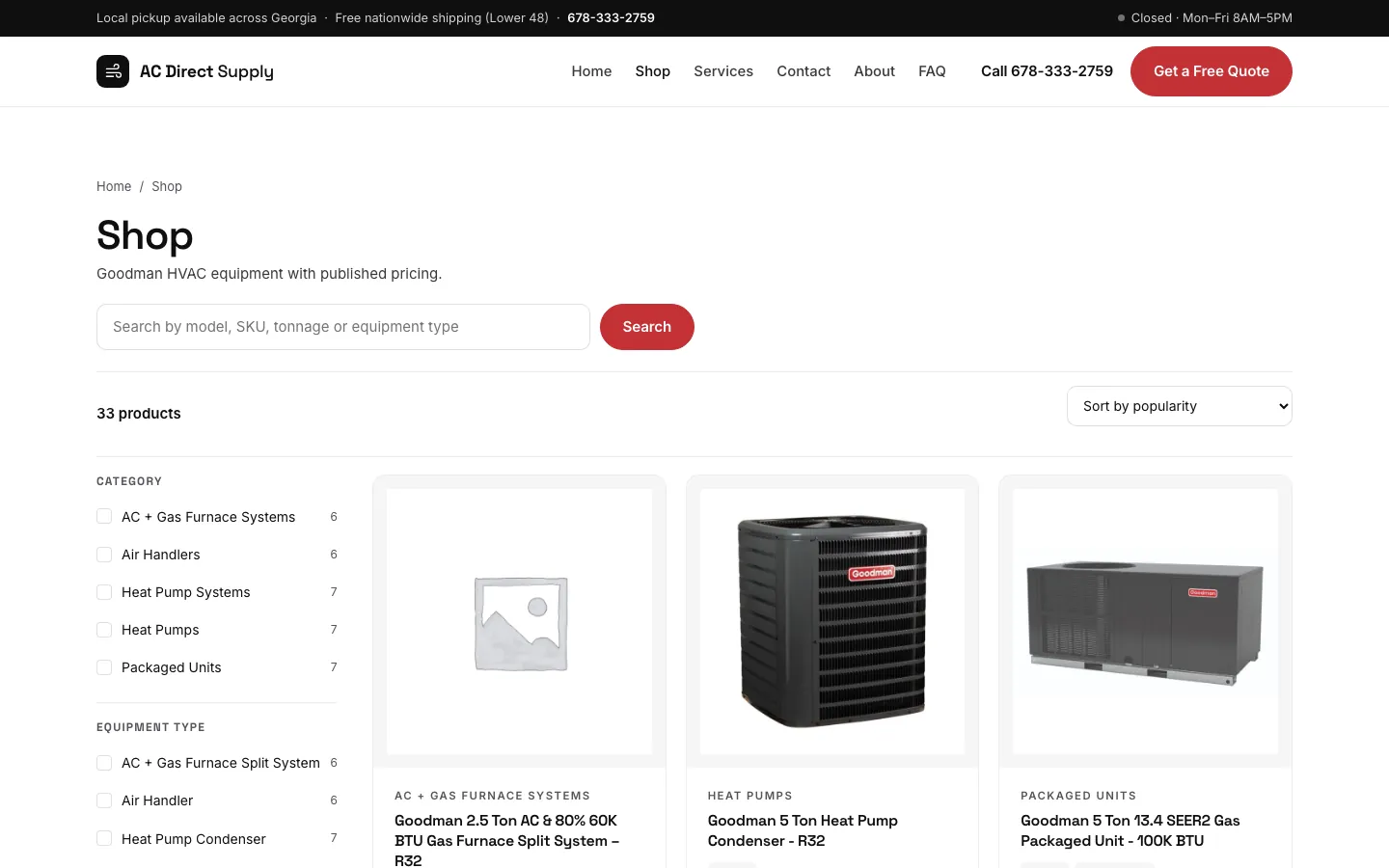Check the Heat Pumps category filter
Screen dimensions: 1389x868
[x=104, y=630]
